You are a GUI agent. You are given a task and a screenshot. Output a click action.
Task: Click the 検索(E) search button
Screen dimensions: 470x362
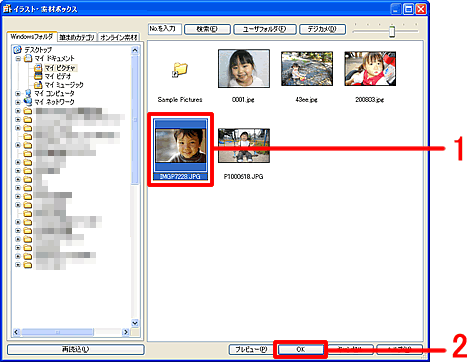click(x=207, y=29)
